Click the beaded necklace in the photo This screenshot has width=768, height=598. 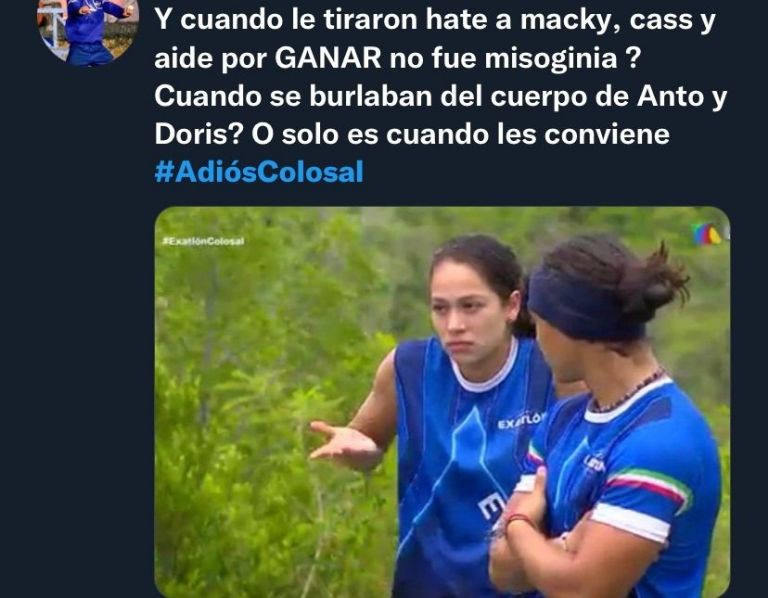[x=629, y=392]
